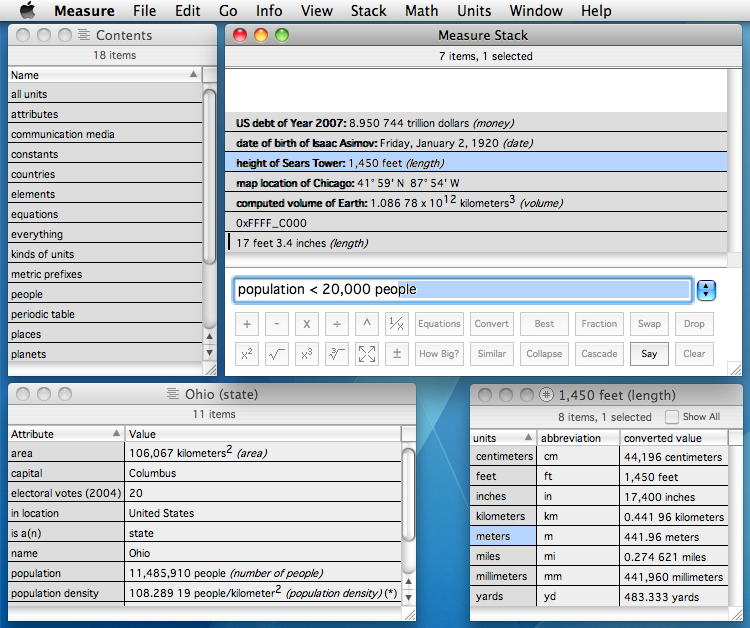This screenshot has height=628, width=750.
Task: Click the Equations button
Action: (x=439, y=324)
